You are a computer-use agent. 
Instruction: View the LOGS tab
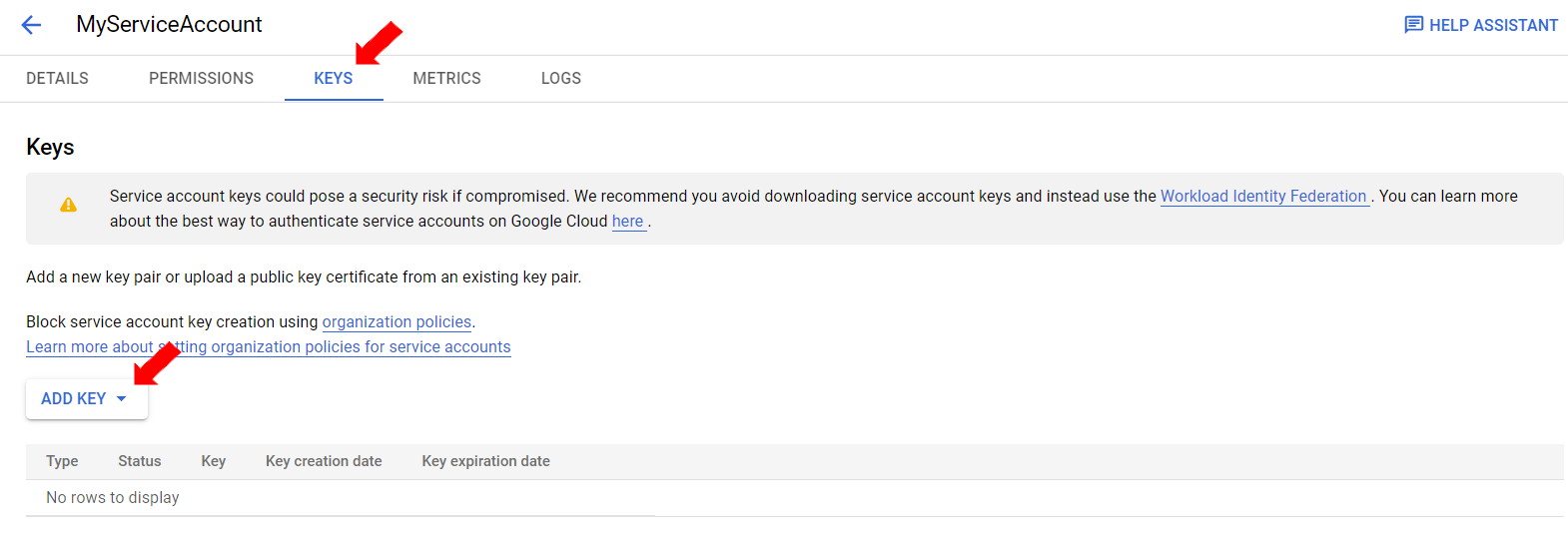tap(560, 78)
